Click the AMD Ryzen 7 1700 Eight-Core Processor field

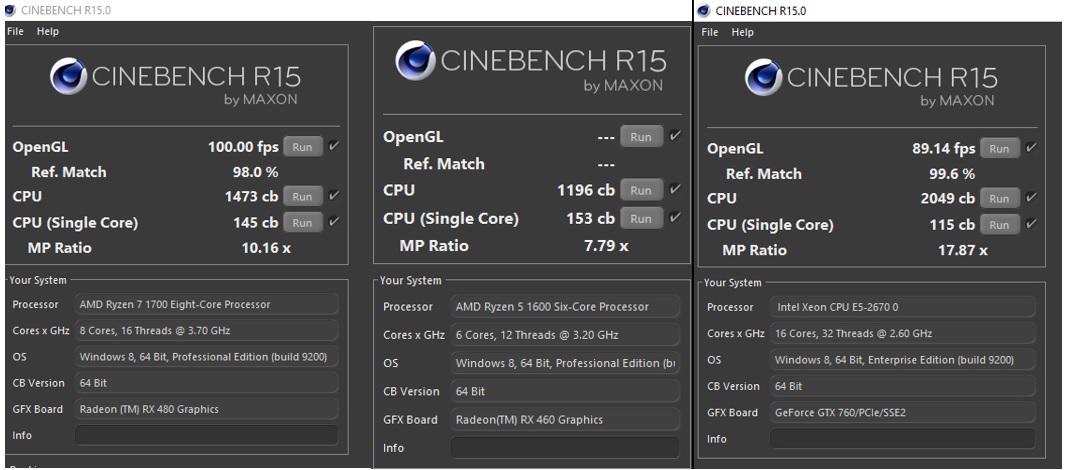tap(206, 304)
